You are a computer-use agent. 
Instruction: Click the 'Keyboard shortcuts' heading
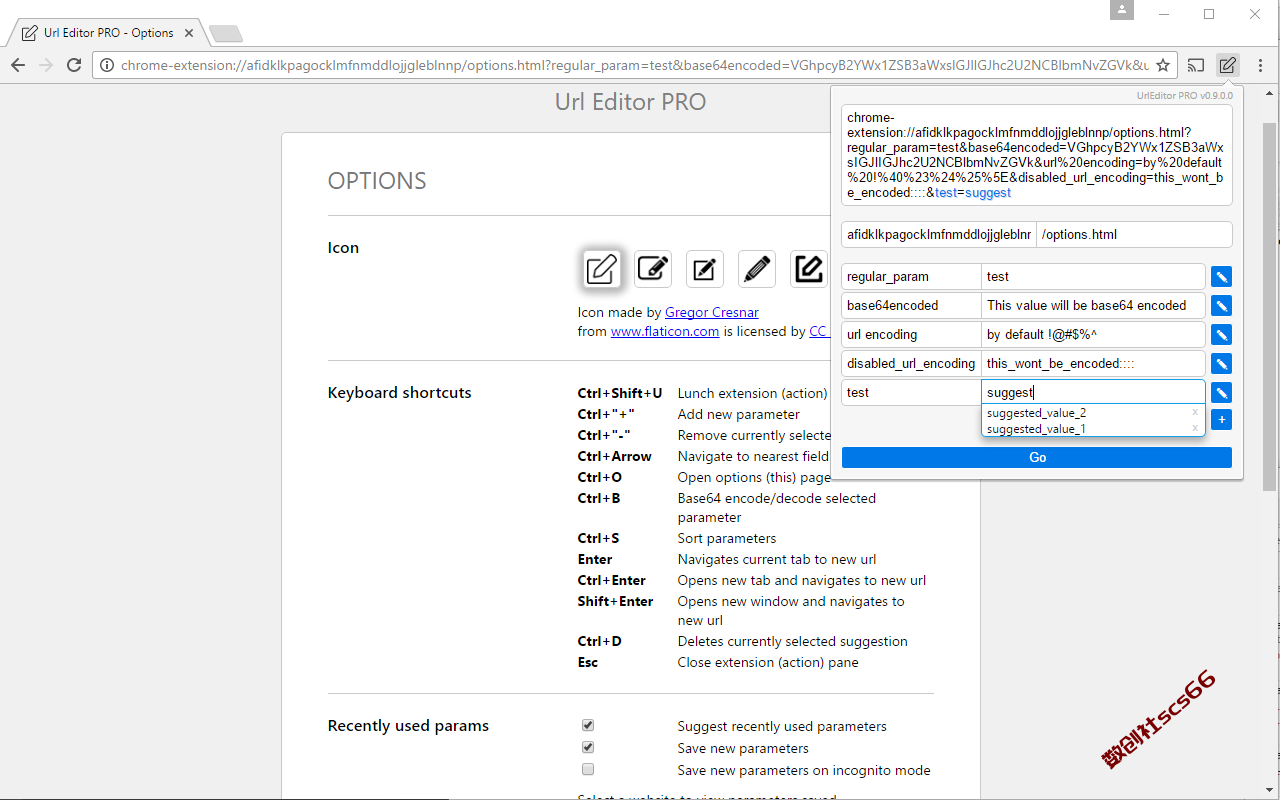(399, 393)
